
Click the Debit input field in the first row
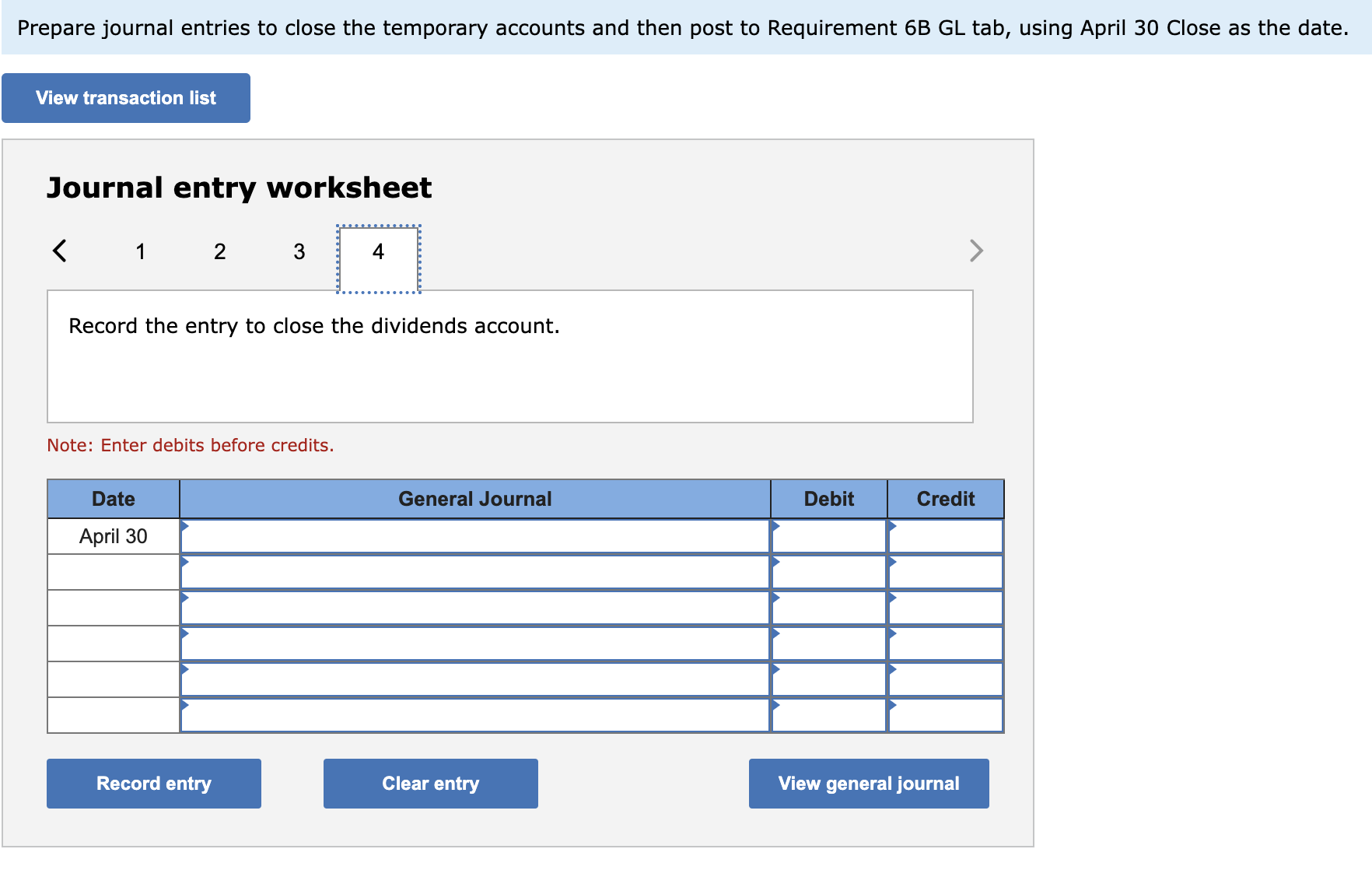tap(828, 535)
